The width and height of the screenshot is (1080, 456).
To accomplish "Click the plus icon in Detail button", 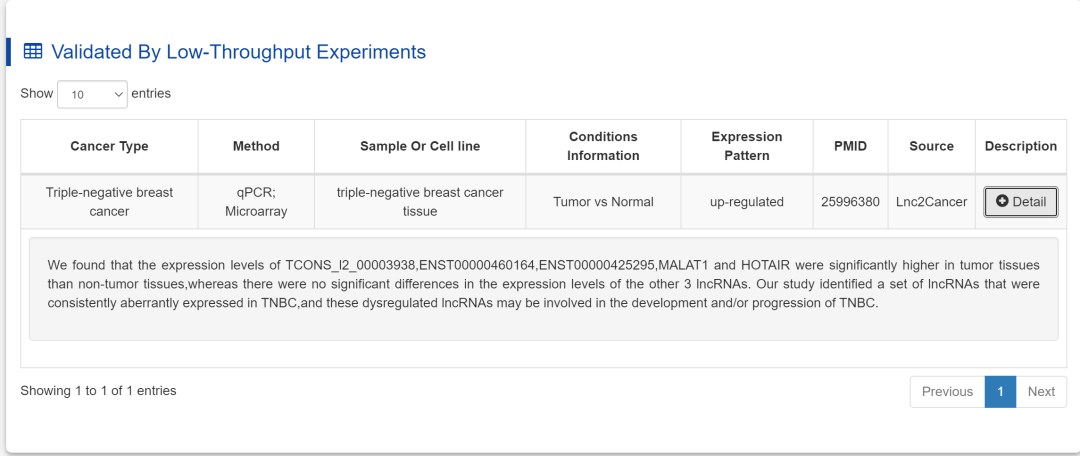I will (x=1002, y=201).
